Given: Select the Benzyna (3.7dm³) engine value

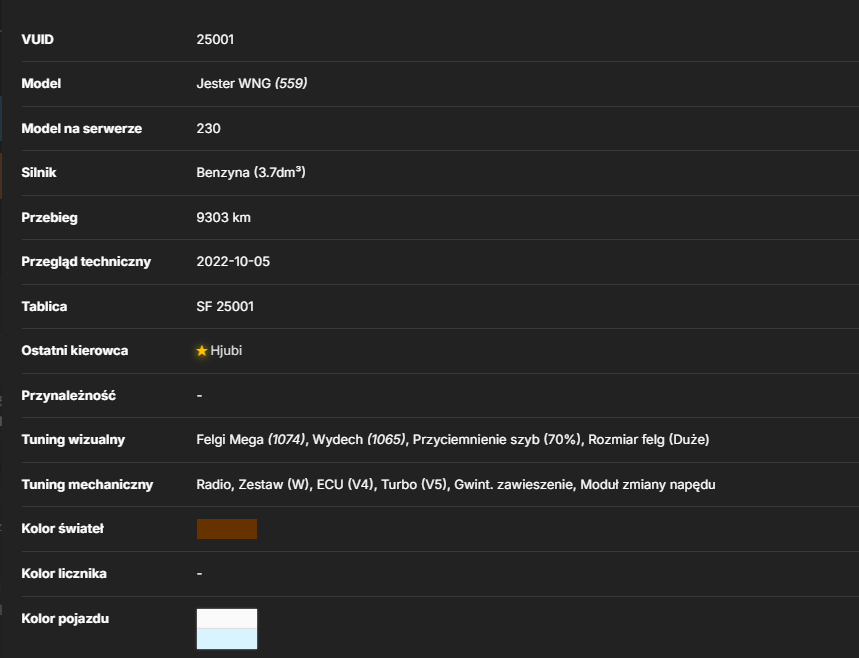Looking at the screenshot, I should pyautogui.click(x=251, y=173).
